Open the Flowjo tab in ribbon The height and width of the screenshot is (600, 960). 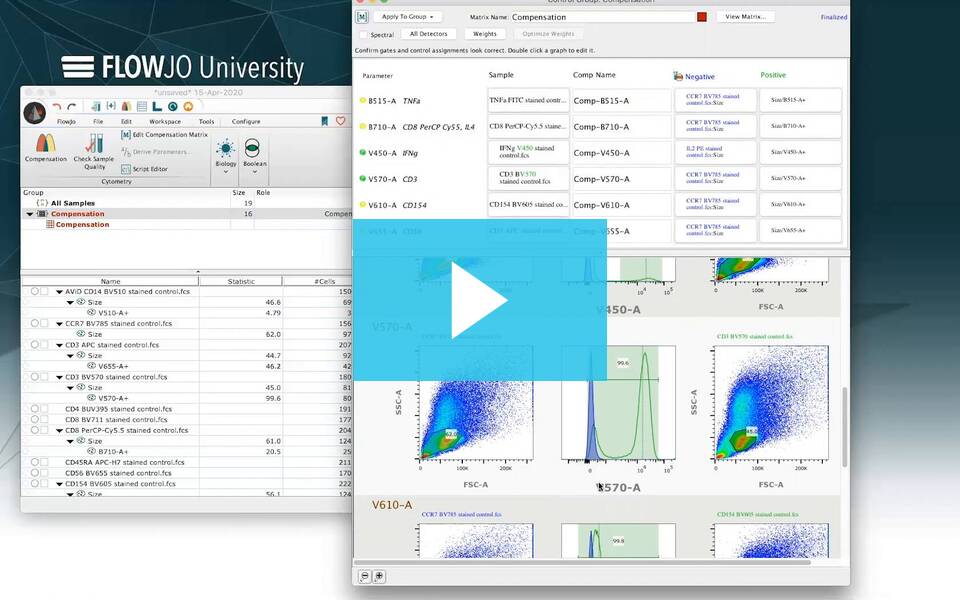[66, 122]
